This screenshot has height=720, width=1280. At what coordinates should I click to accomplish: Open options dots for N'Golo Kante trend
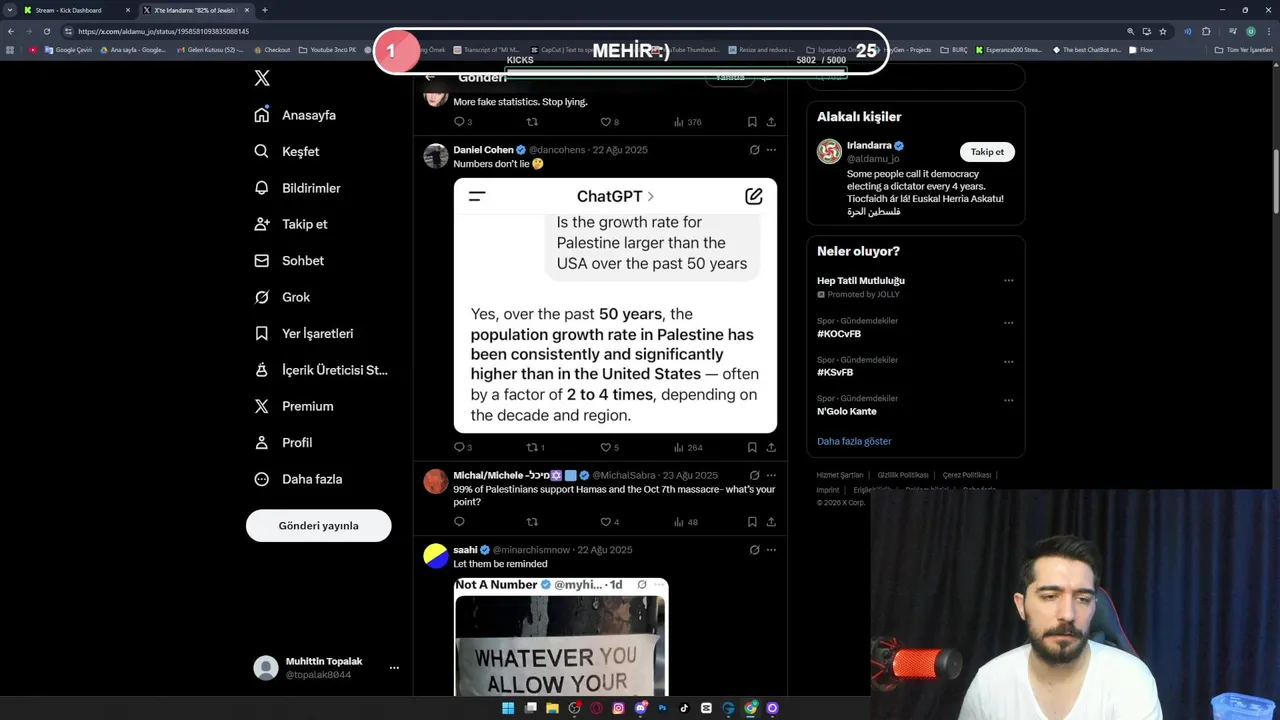(1008, 400)
